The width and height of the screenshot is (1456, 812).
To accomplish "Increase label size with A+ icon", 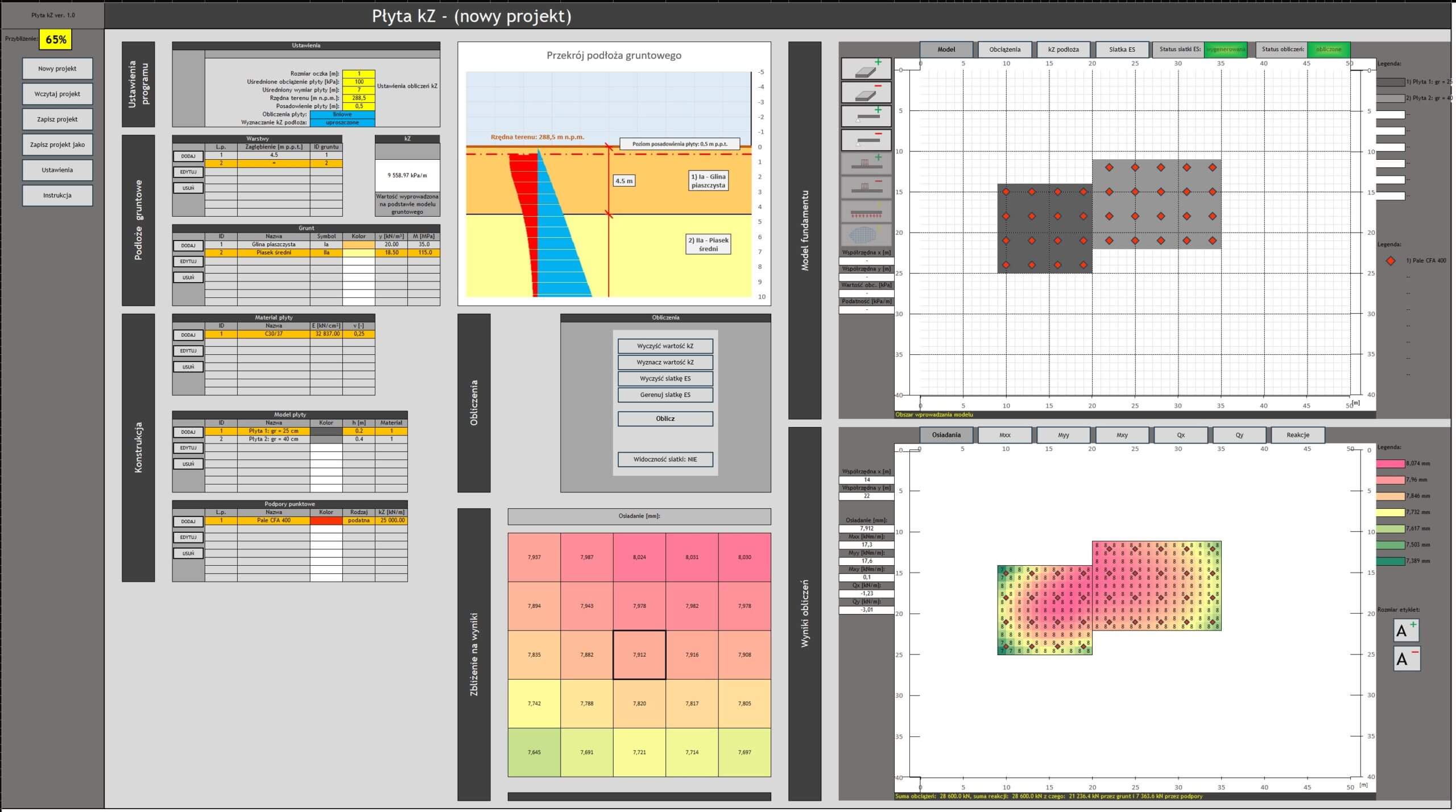I will [1406, 630].
